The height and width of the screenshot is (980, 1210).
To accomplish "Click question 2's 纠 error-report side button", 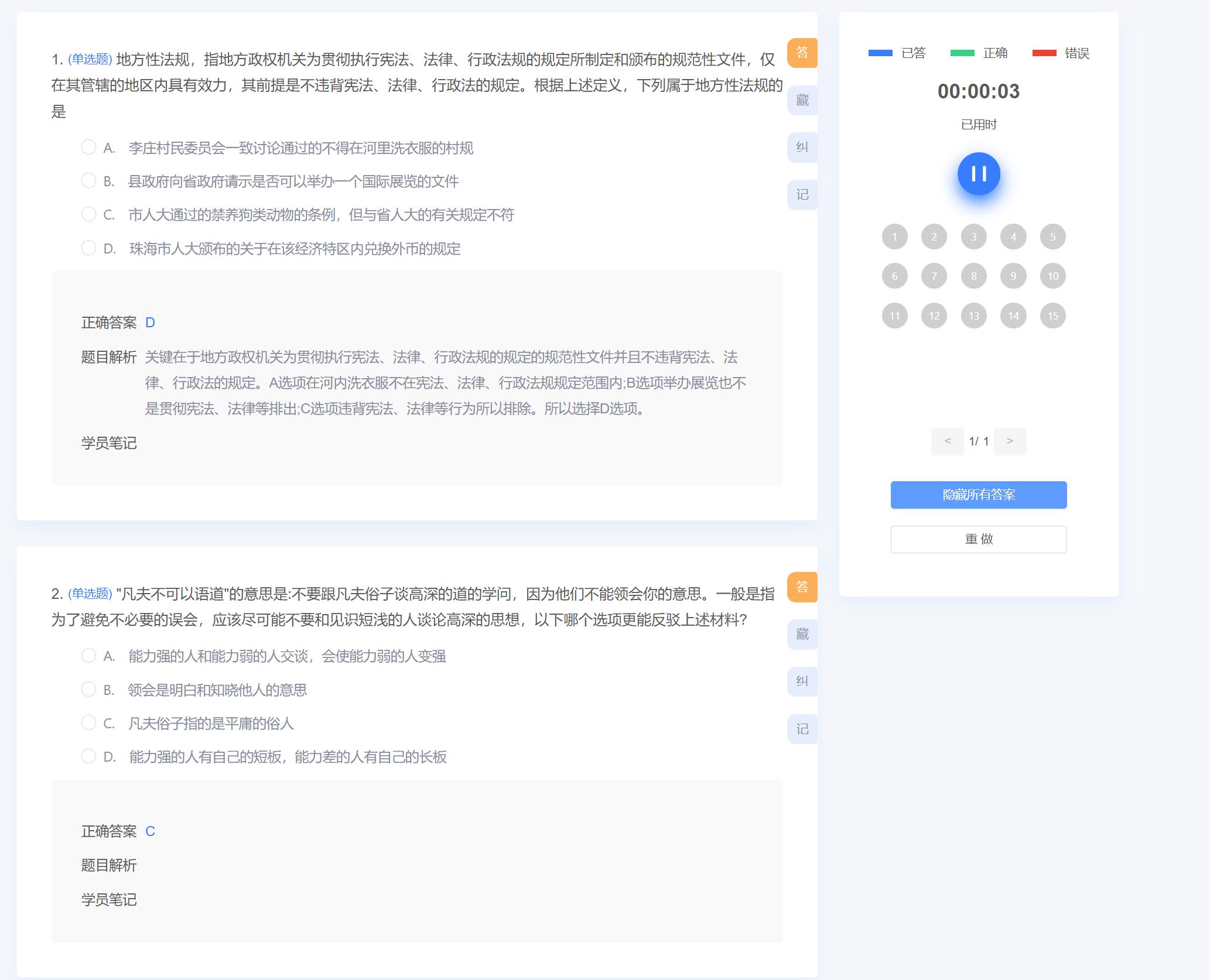I will [x=802, y=681].
